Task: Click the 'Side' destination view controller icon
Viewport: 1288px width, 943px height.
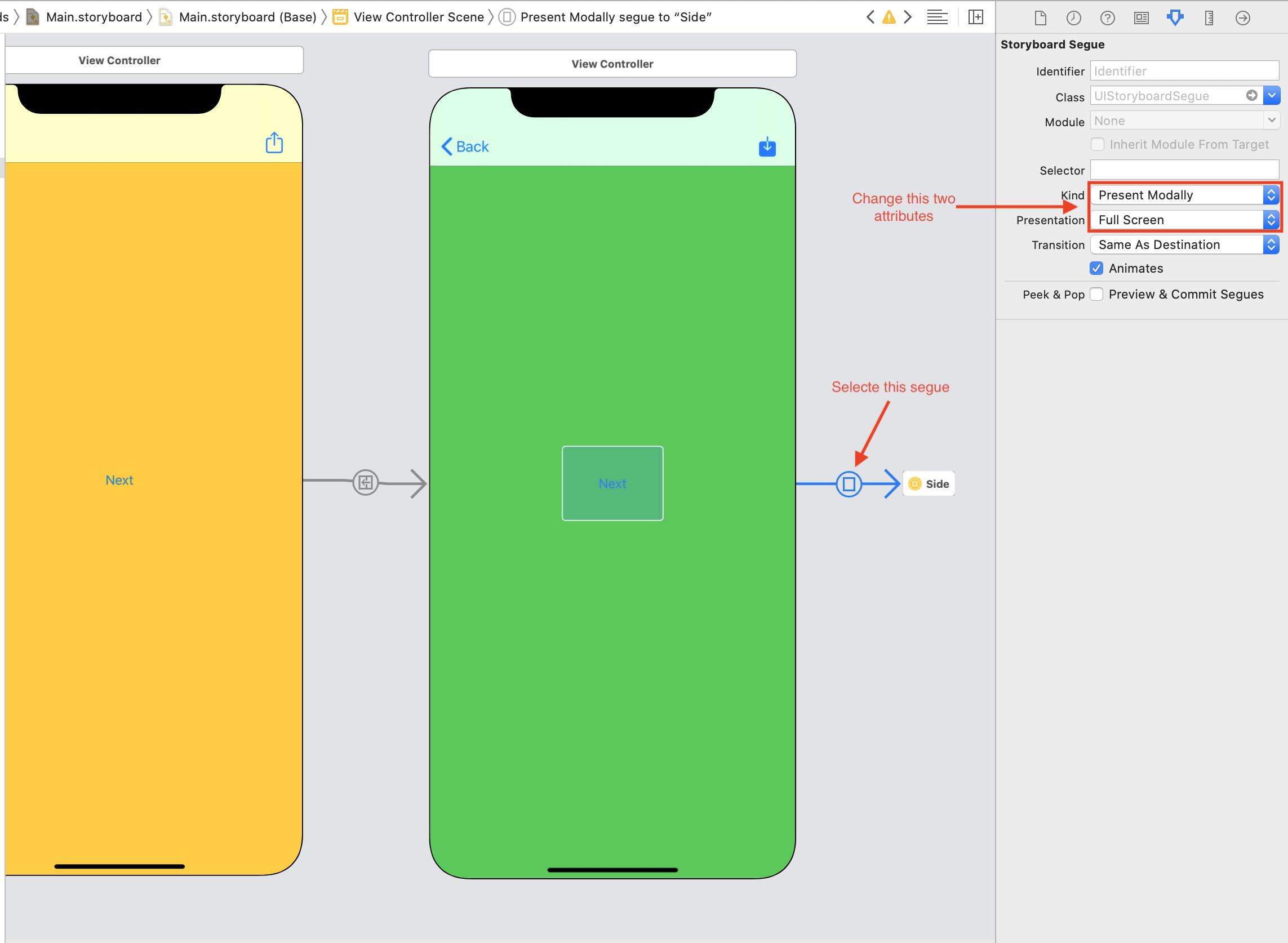Action: tap(915, 483)
